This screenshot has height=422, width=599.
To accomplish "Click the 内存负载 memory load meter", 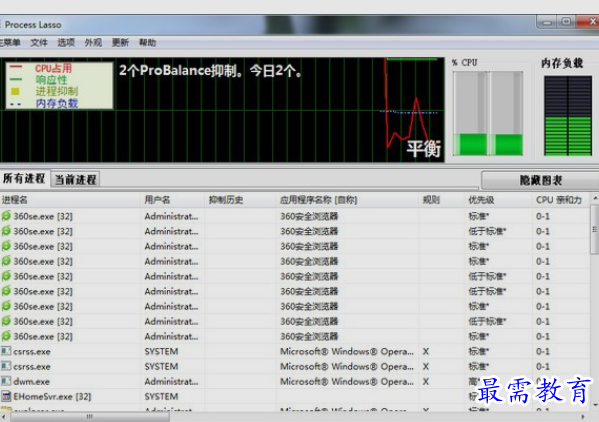I will (x=568, y=115).
